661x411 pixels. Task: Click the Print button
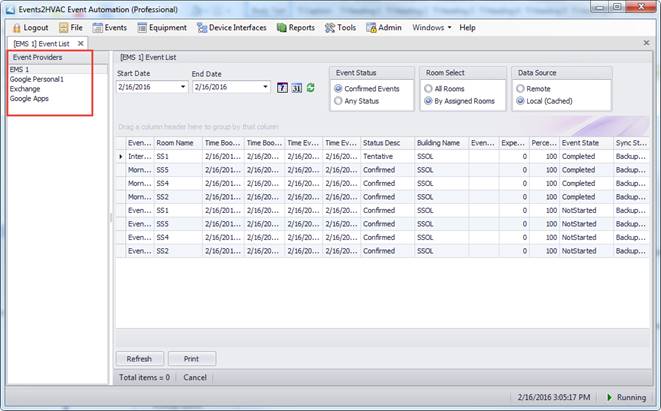click(x=191, y=358)
